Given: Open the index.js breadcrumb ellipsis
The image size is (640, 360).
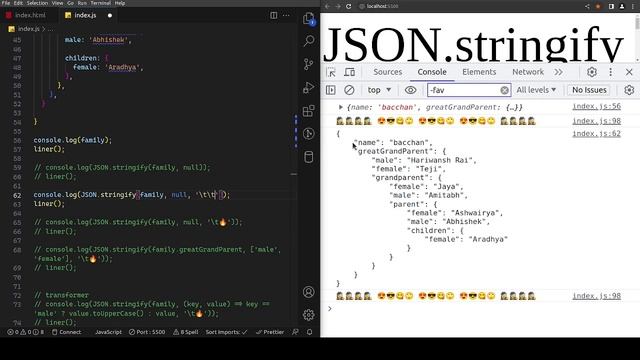Looking at the screenshot, I should 51,29.
